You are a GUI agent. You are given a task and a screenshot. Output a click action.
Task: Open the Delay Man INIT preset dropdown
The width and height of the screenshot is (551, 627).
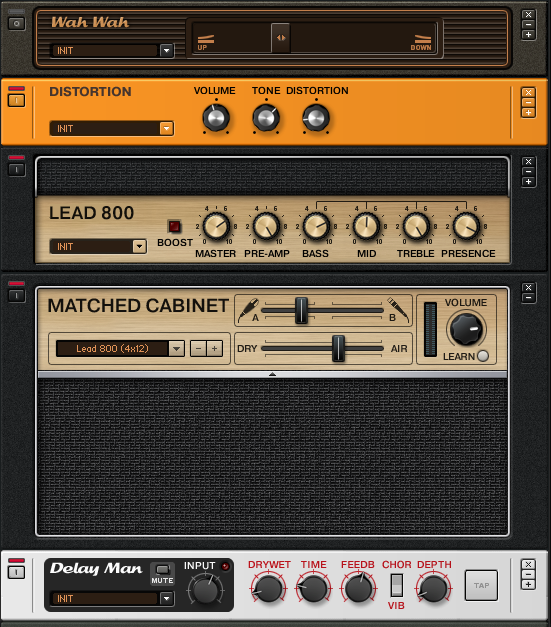pos(166,599)
